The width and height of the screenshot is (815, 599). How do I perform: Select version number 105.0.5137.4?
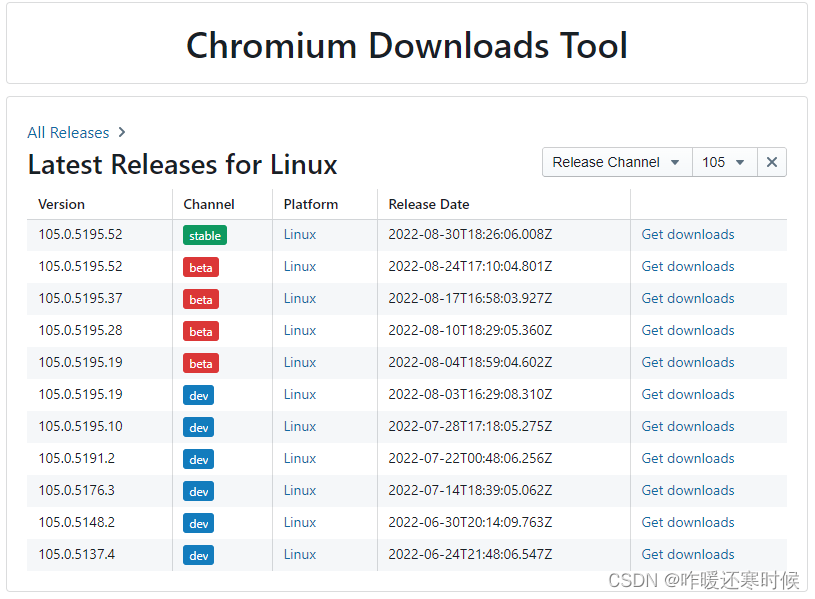(x=77, y=554)
